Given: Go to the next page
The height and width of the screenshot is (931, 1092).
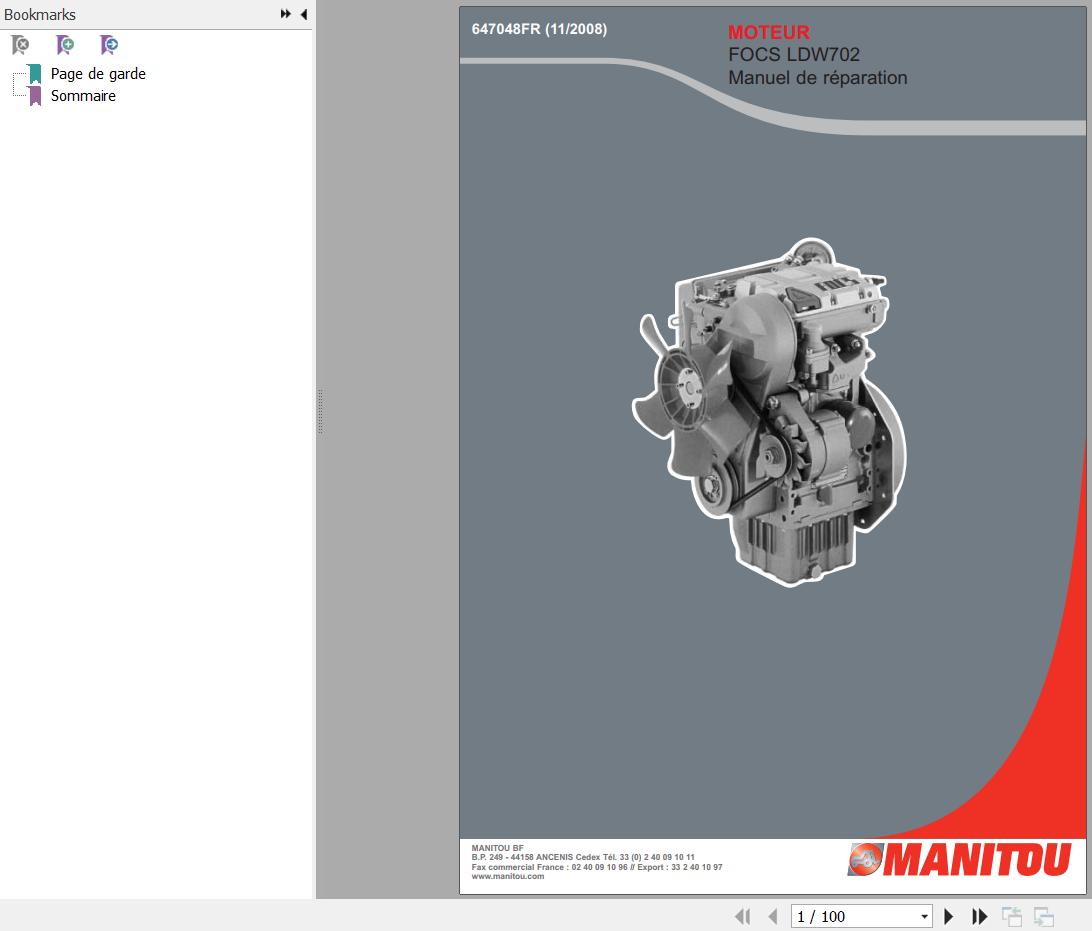Looking at the screenshot, I should click(x=948, y=916).
